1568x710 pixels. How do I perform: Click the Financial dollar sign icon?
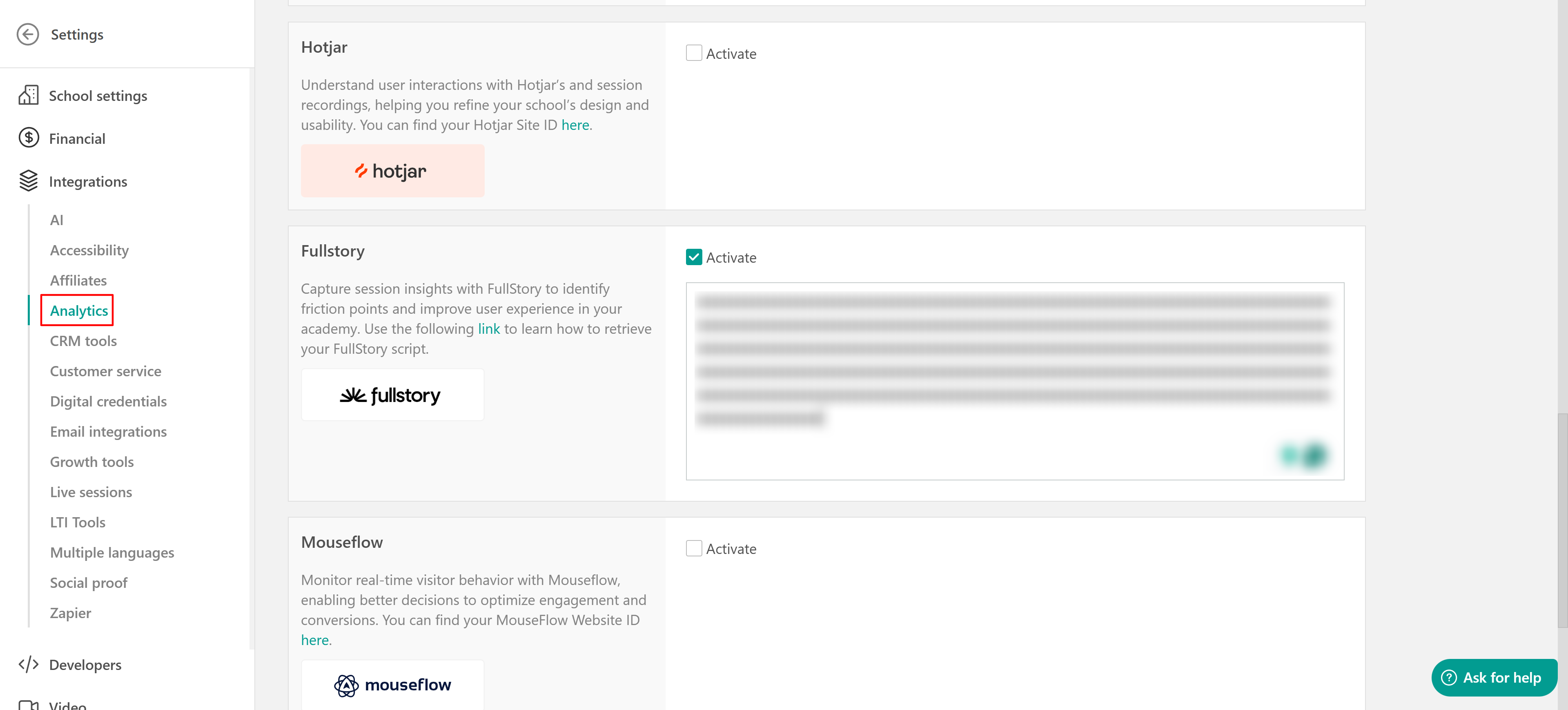[x=28, y=138]
